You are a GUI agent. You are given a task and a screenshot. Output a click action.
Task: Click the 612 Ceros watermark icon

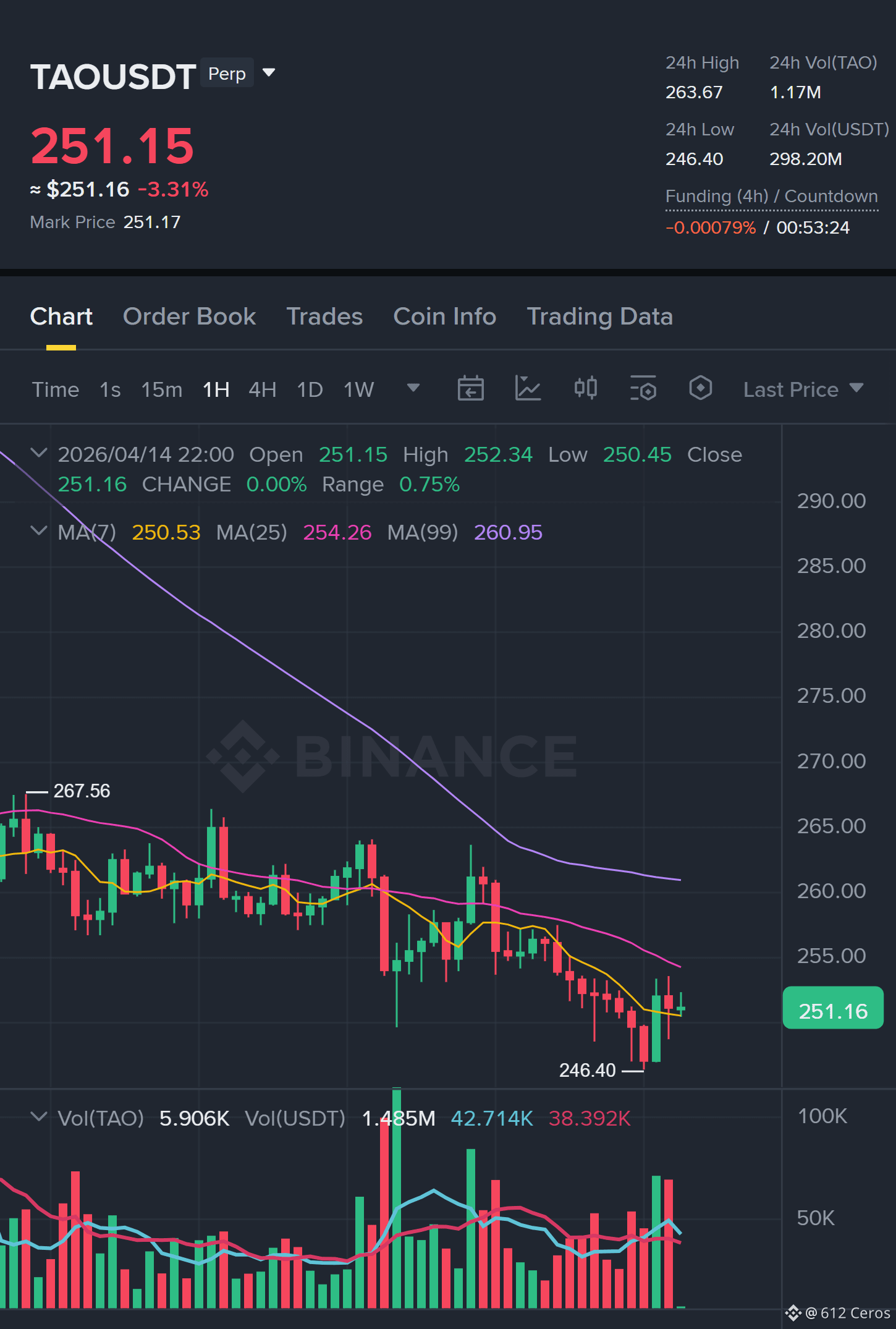point(793,1313)
